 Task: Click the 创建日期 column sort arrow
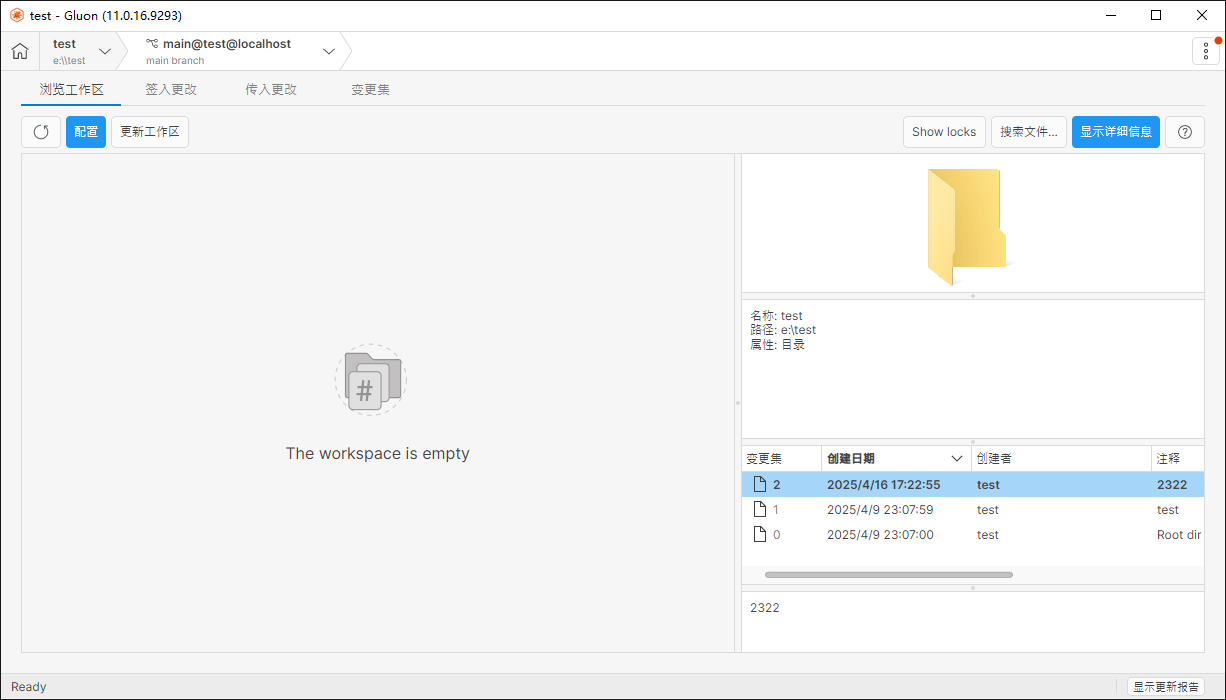click(957, 459)
